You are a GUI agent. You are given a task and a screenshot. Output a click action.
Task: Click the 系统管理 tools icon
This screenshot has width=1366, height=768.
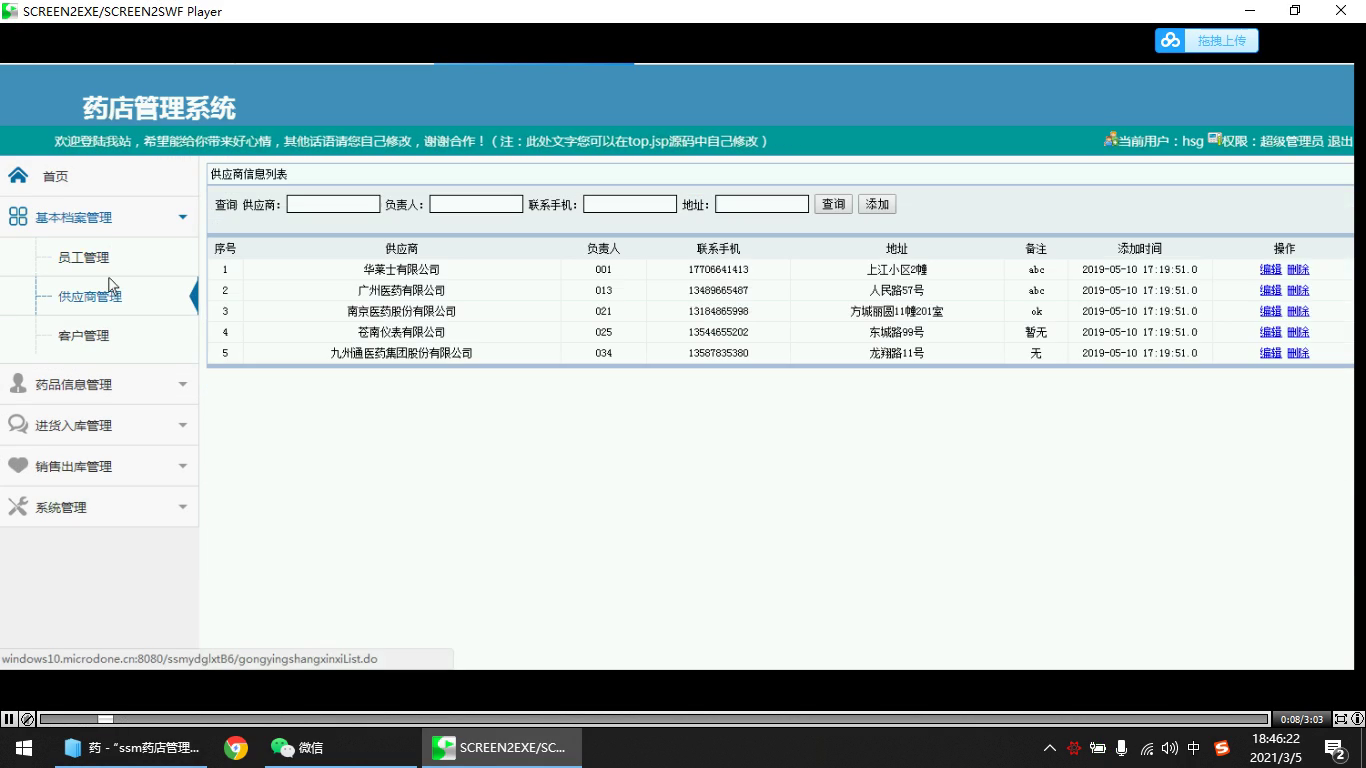18,507
